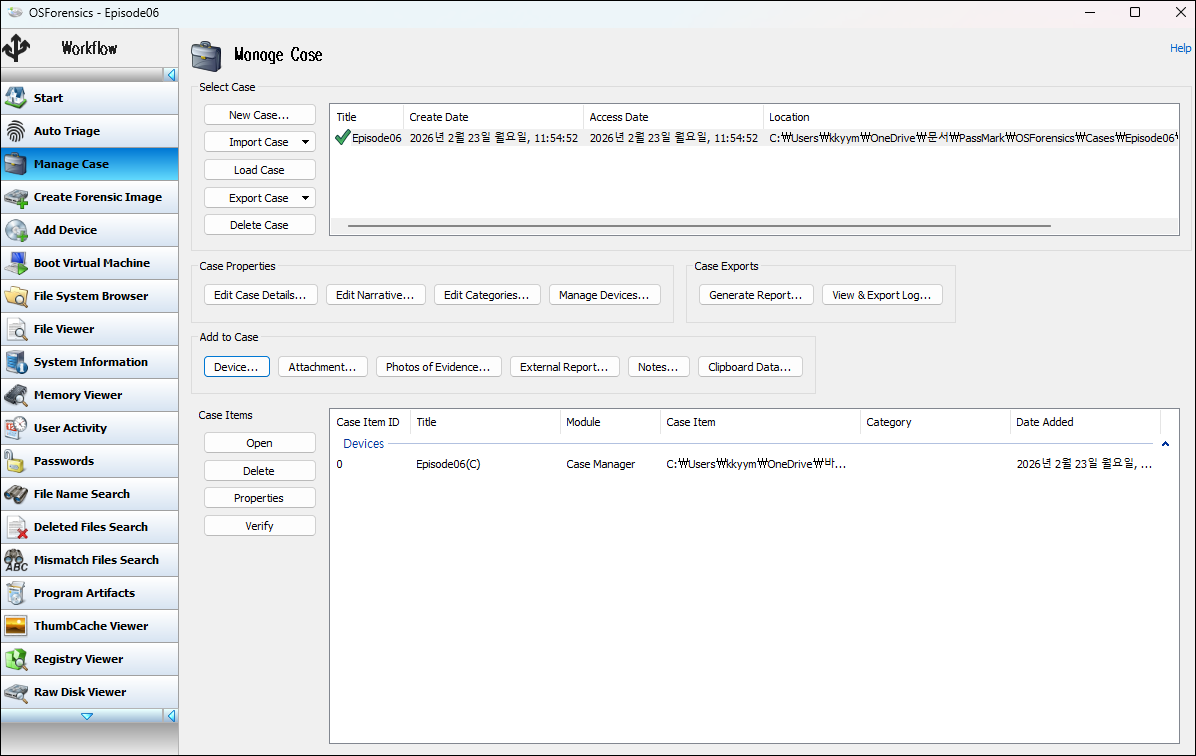Click the User Activity clock icon
The width and height of the screenshot is (1196, 756).
(x=15, y=428)
